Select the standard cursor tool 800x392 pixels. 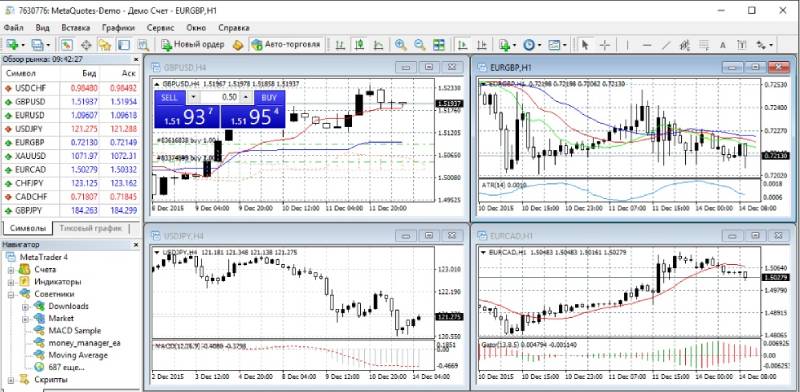click(585, 45)
